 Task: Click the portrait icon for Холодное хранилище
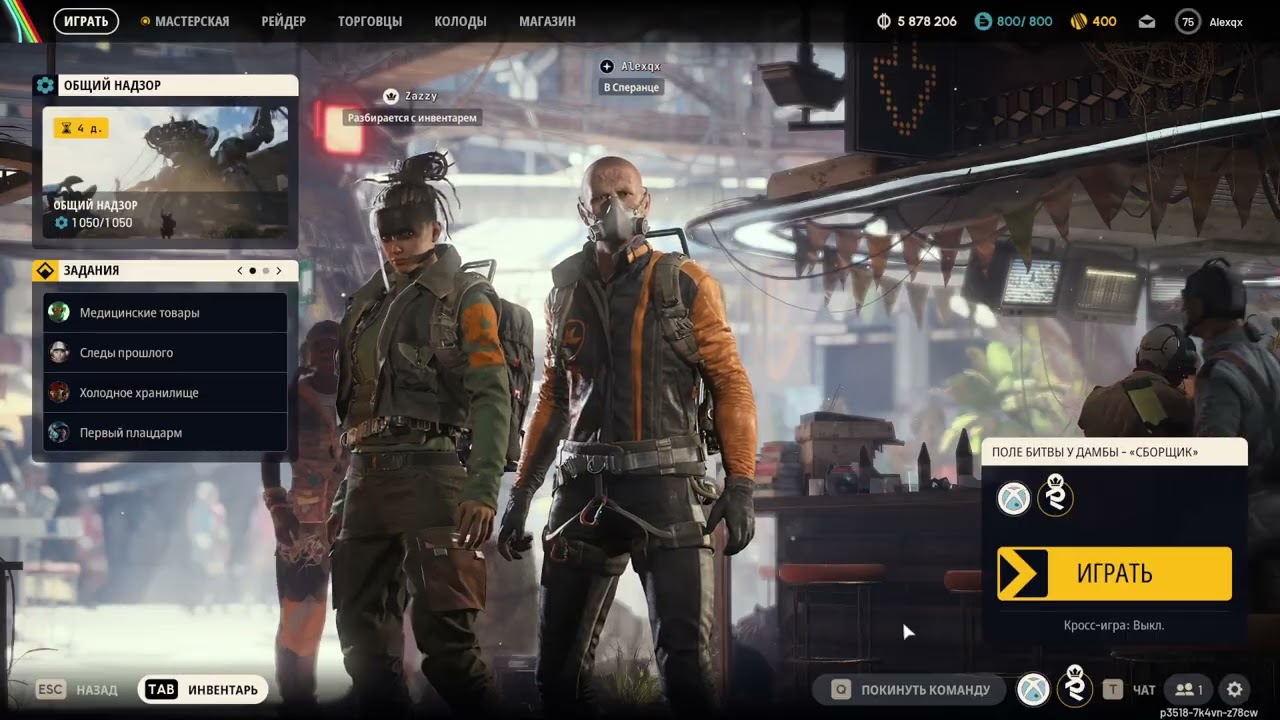[59, 392]
